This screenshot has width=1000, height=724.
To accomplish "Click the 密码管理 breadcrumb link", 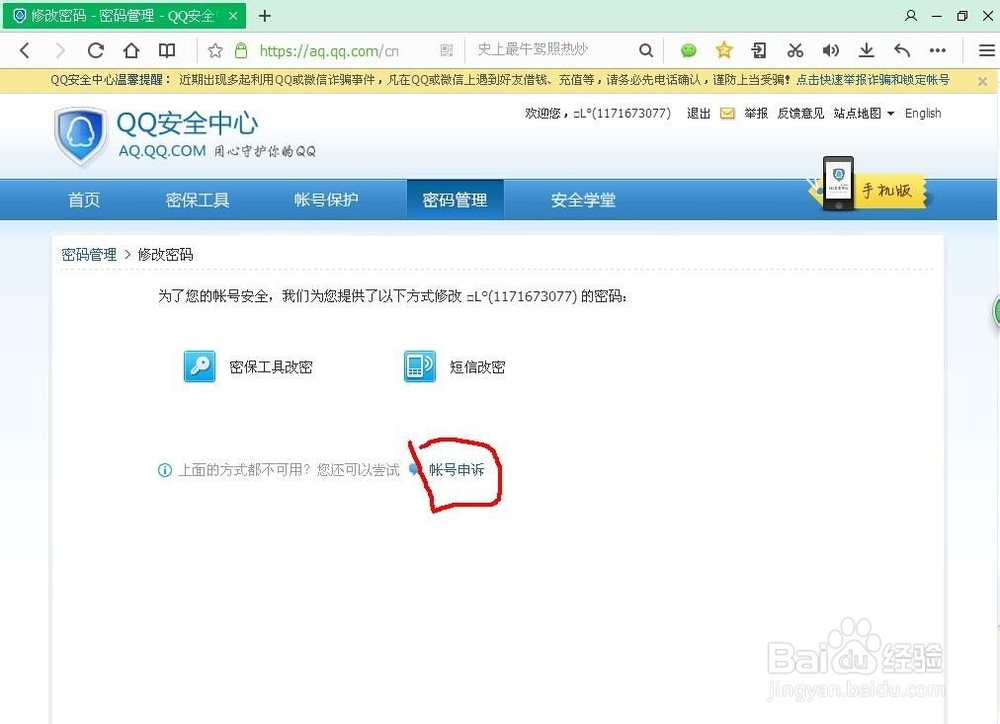I will [x=89, y=255].
